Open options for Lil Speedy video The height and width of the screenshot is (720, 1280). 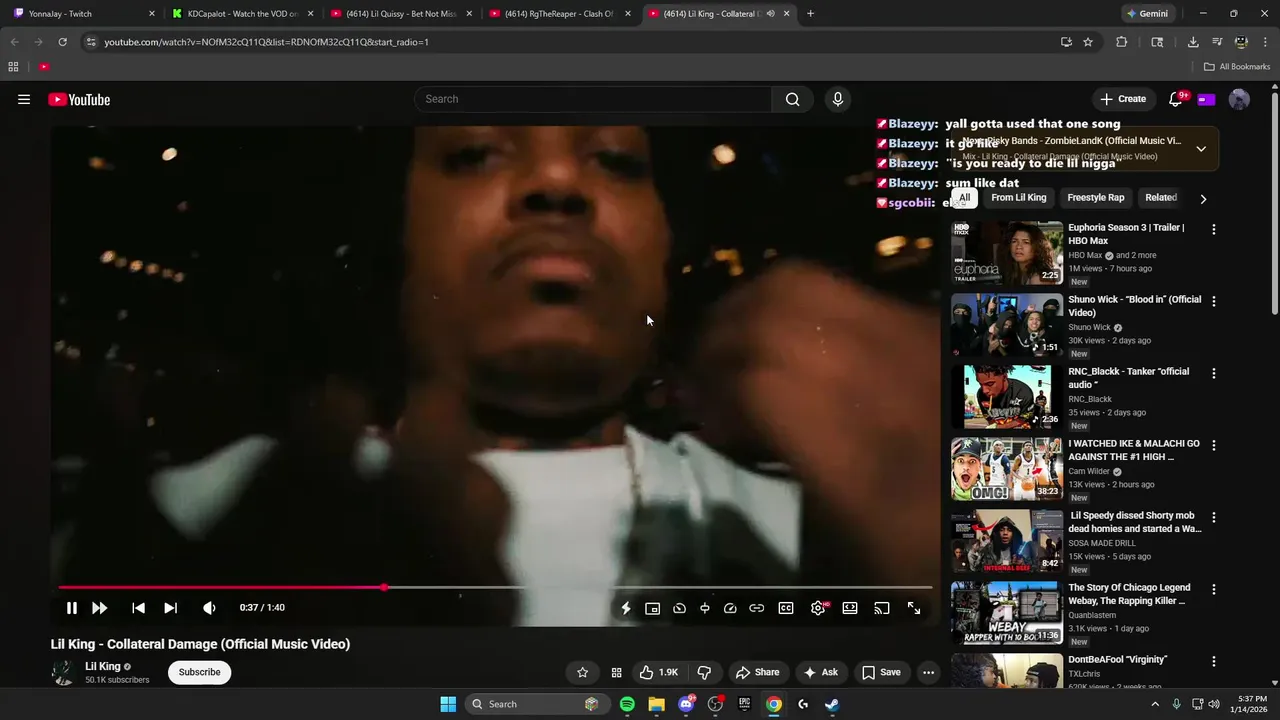tap(1214, 517)
